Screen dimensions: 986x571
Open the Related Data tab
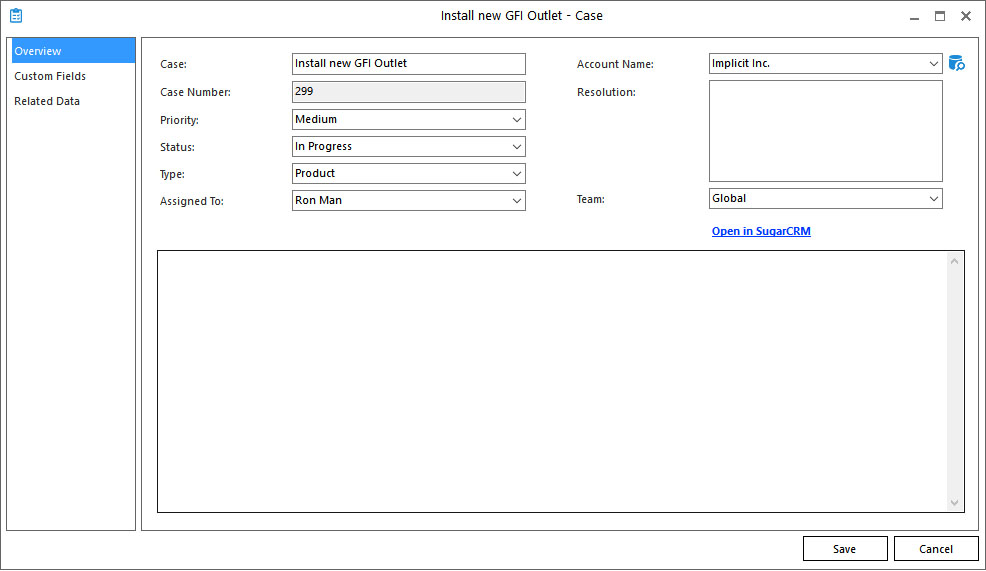(x=47, y=101)
